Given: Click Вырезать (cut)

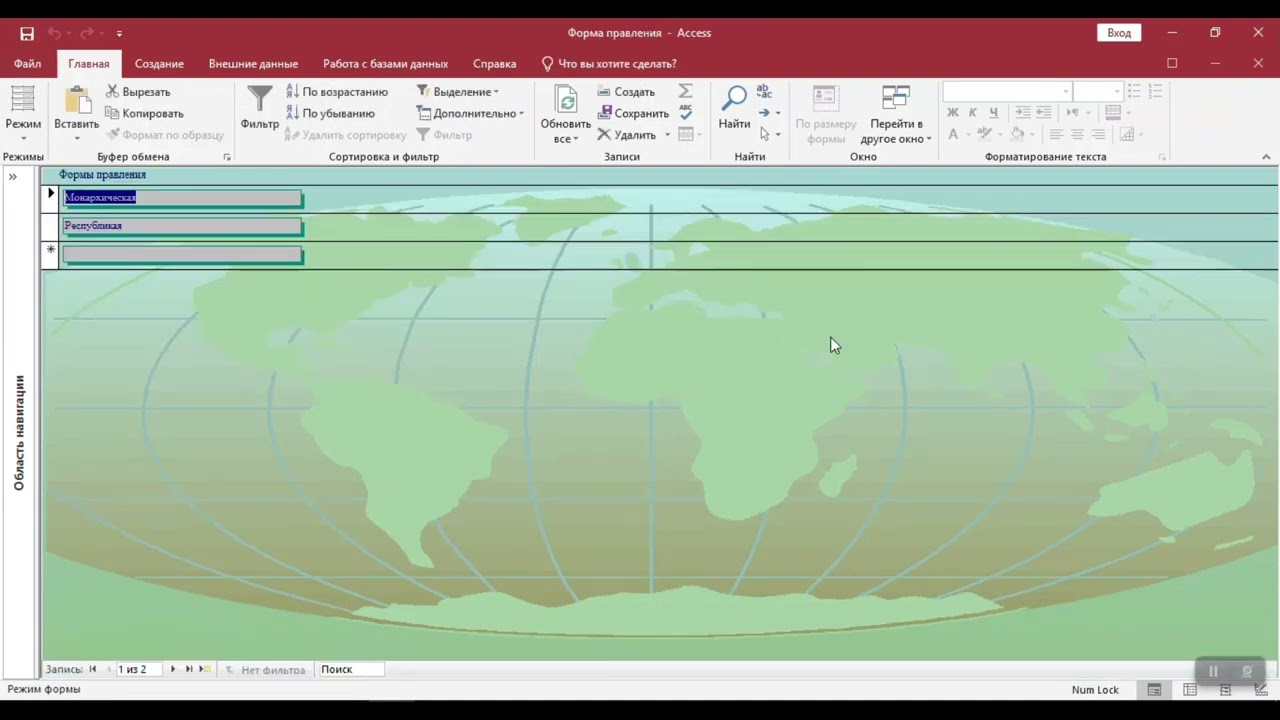Looking at the screenshot, I should 138,92.
